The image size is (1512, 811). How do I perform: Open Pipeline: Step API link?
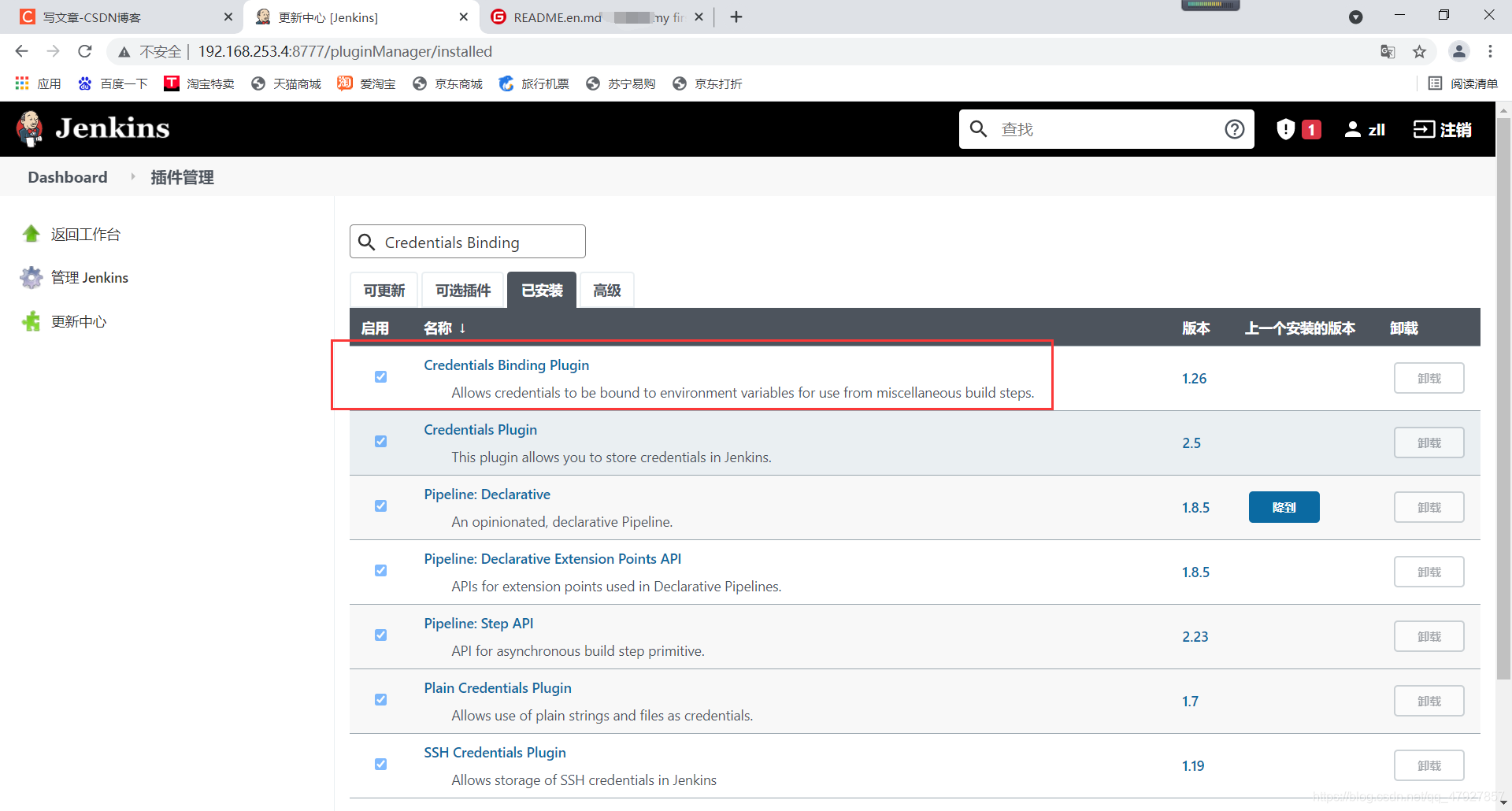tap(479, 624)
